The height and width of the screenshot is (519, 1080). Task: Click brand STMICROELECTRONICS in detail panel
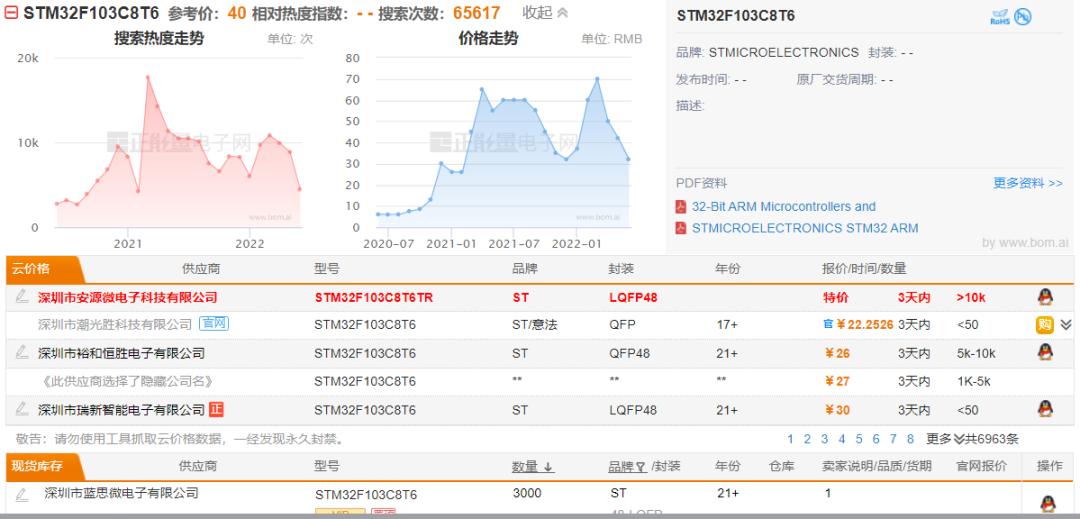[x=784, y=52]
